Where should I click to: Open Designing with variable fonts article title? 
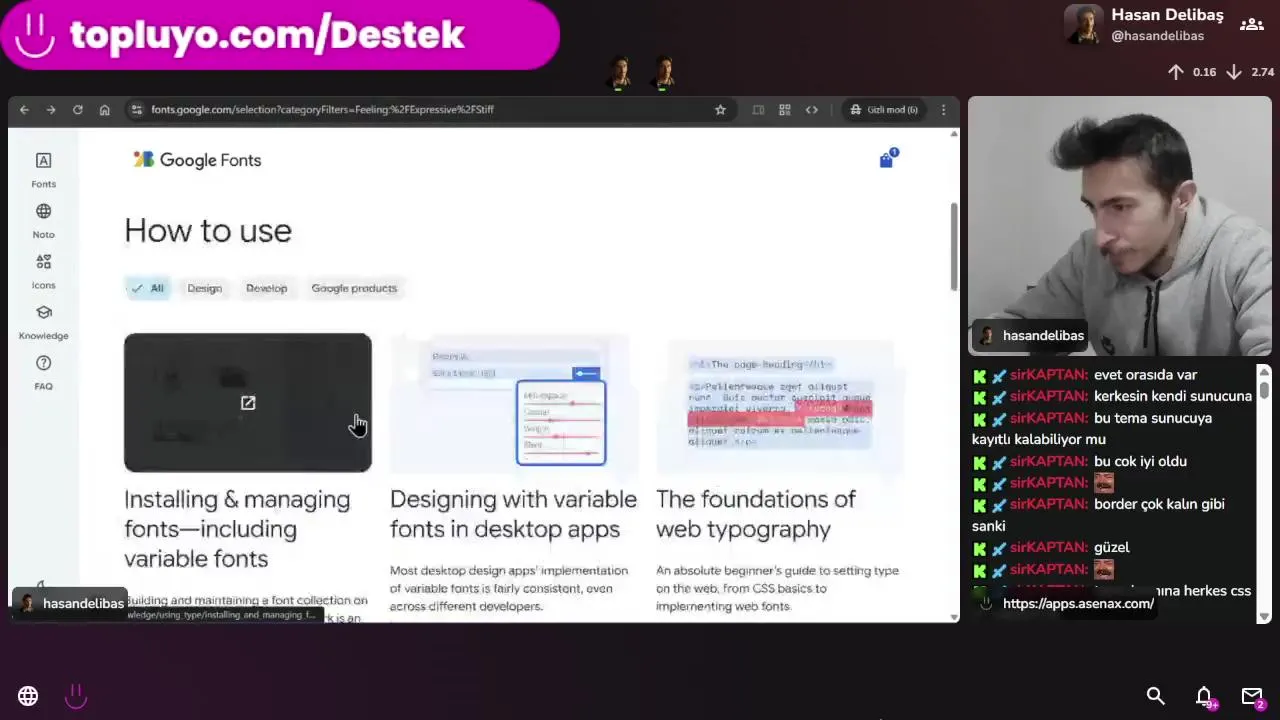point(513,514)
